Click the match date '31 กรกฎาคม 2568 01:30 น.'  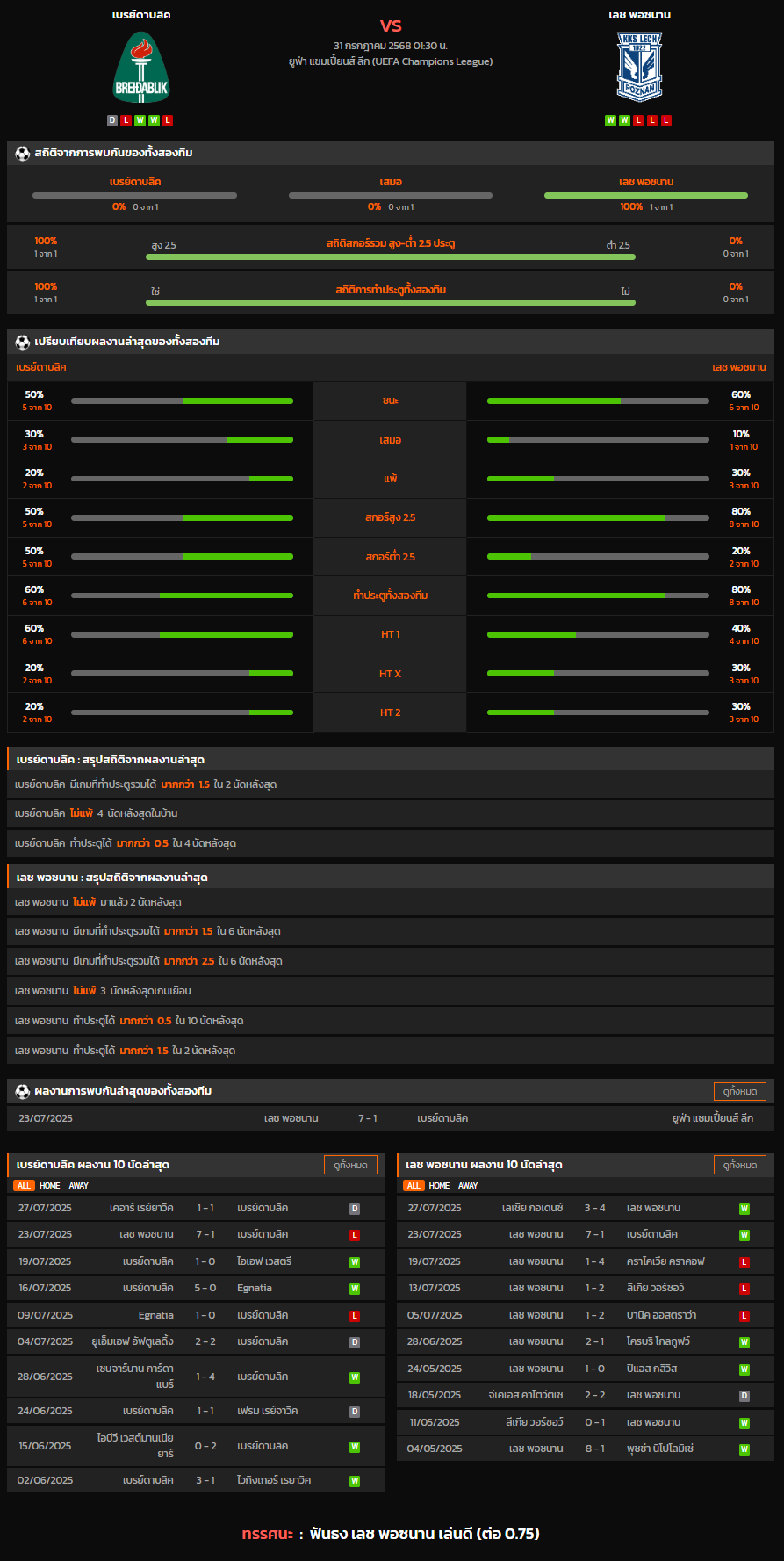coord(391,45)
